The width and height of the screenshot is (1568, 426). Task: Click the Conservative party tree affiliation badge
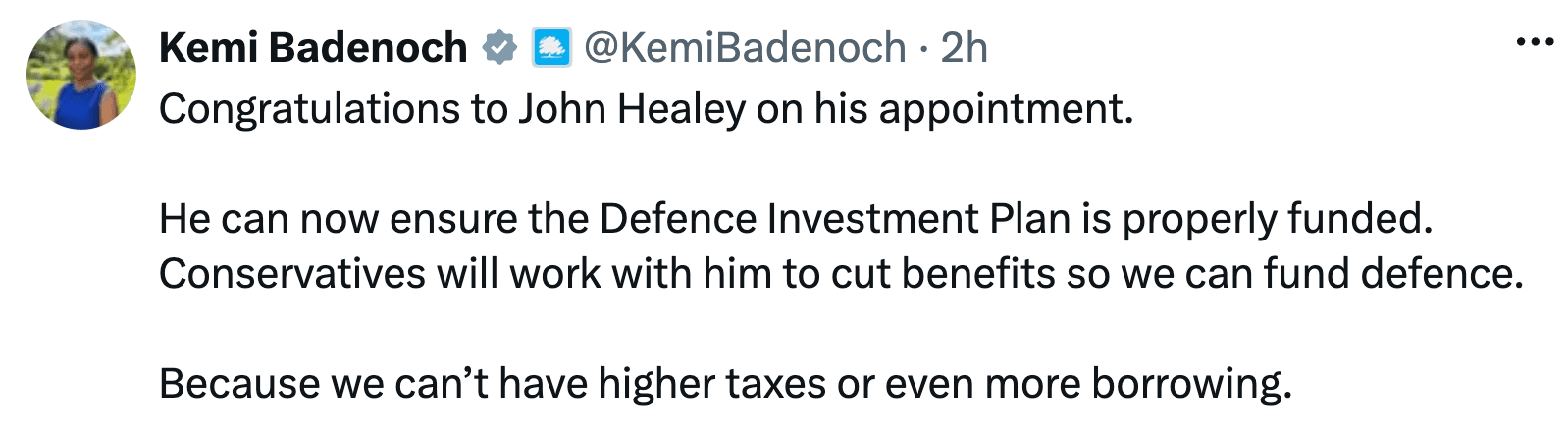(551, 47)
